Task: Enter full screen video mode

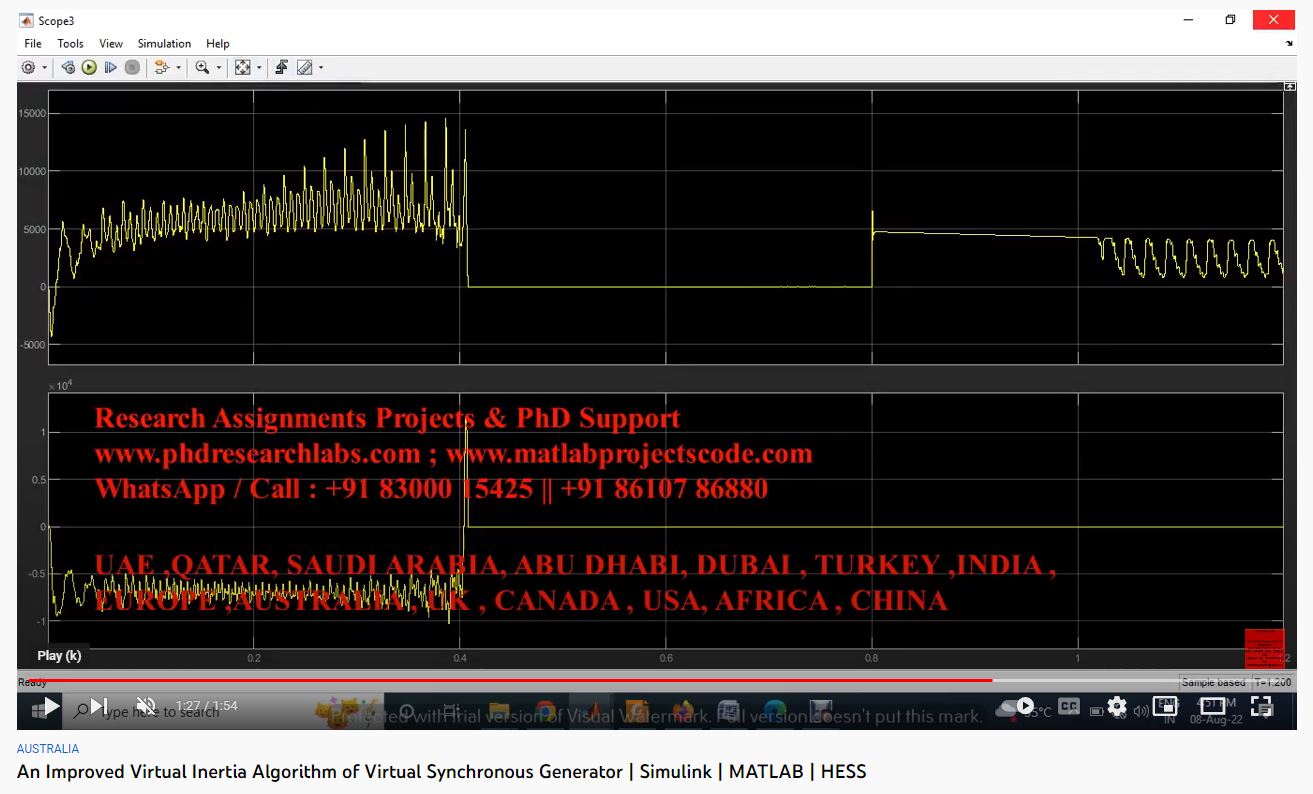Action: [x=1262, y=706]
